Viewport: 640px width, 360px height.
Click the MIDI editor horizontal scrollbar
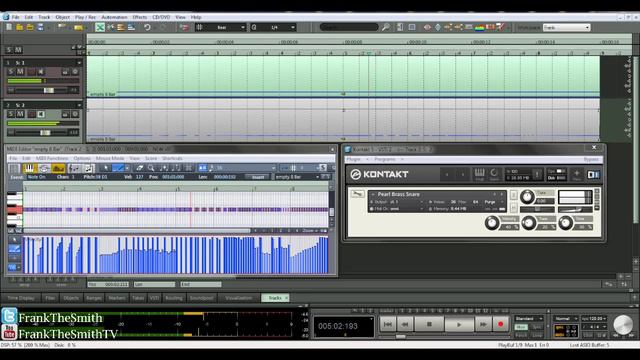click(x=137, y=231)
